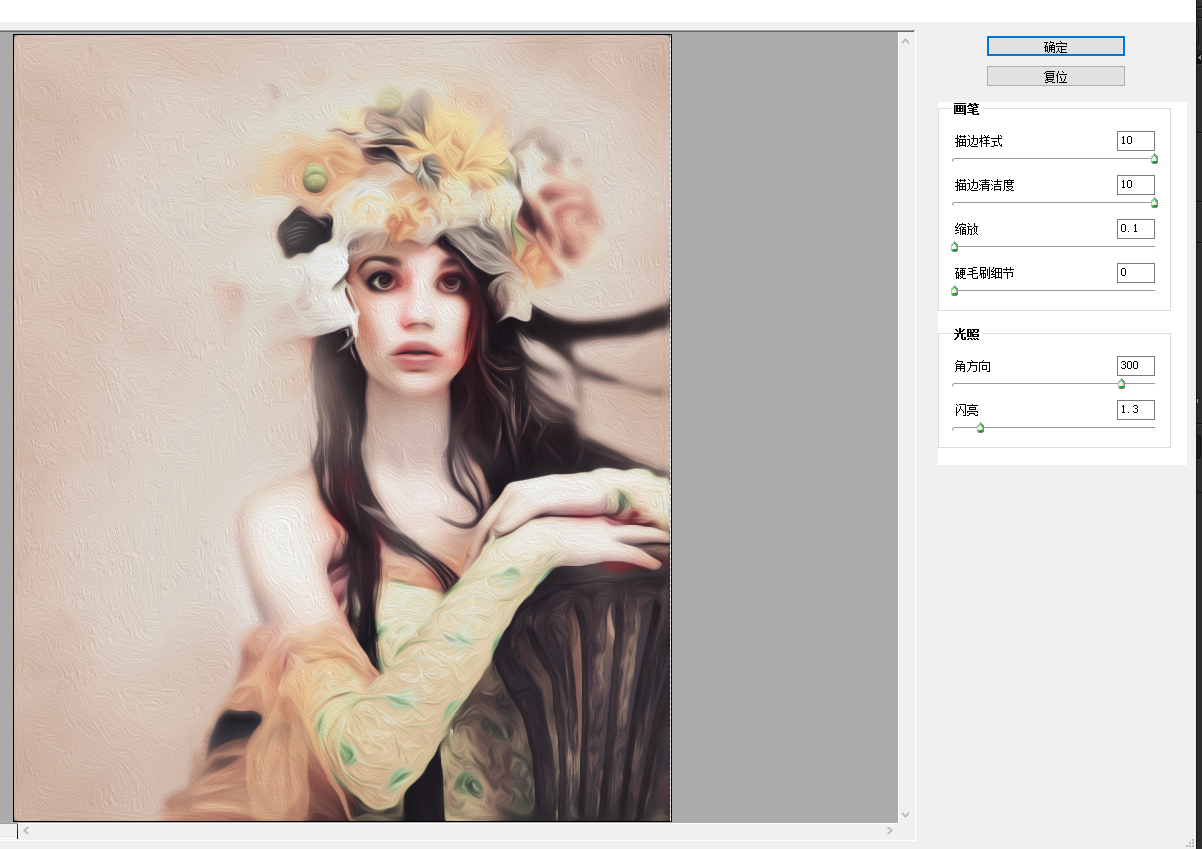Click the 角方向 slider handle

[1121, 384]
